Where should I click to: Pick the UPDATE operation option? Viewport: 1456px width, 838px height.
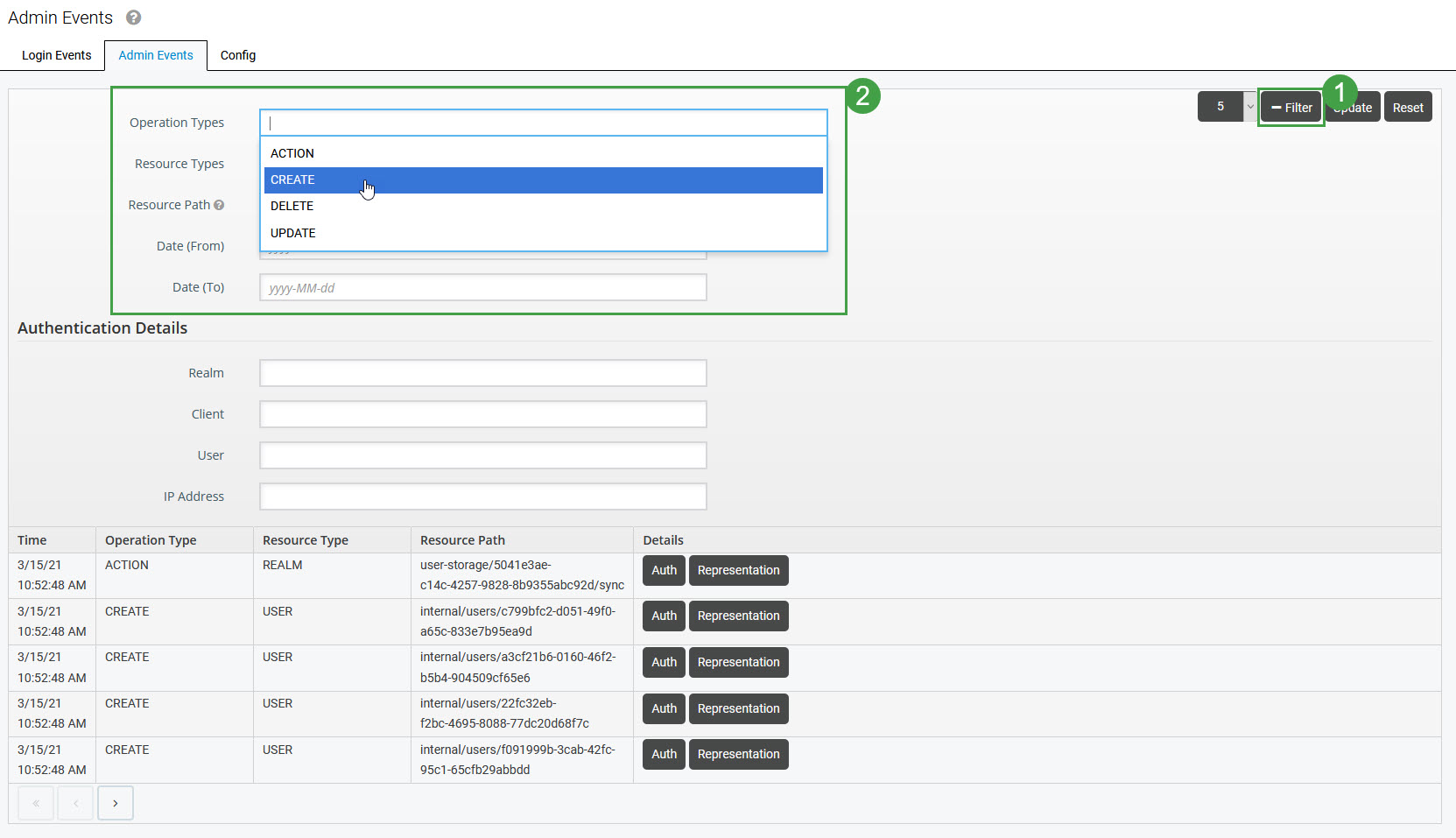point(543,233)
